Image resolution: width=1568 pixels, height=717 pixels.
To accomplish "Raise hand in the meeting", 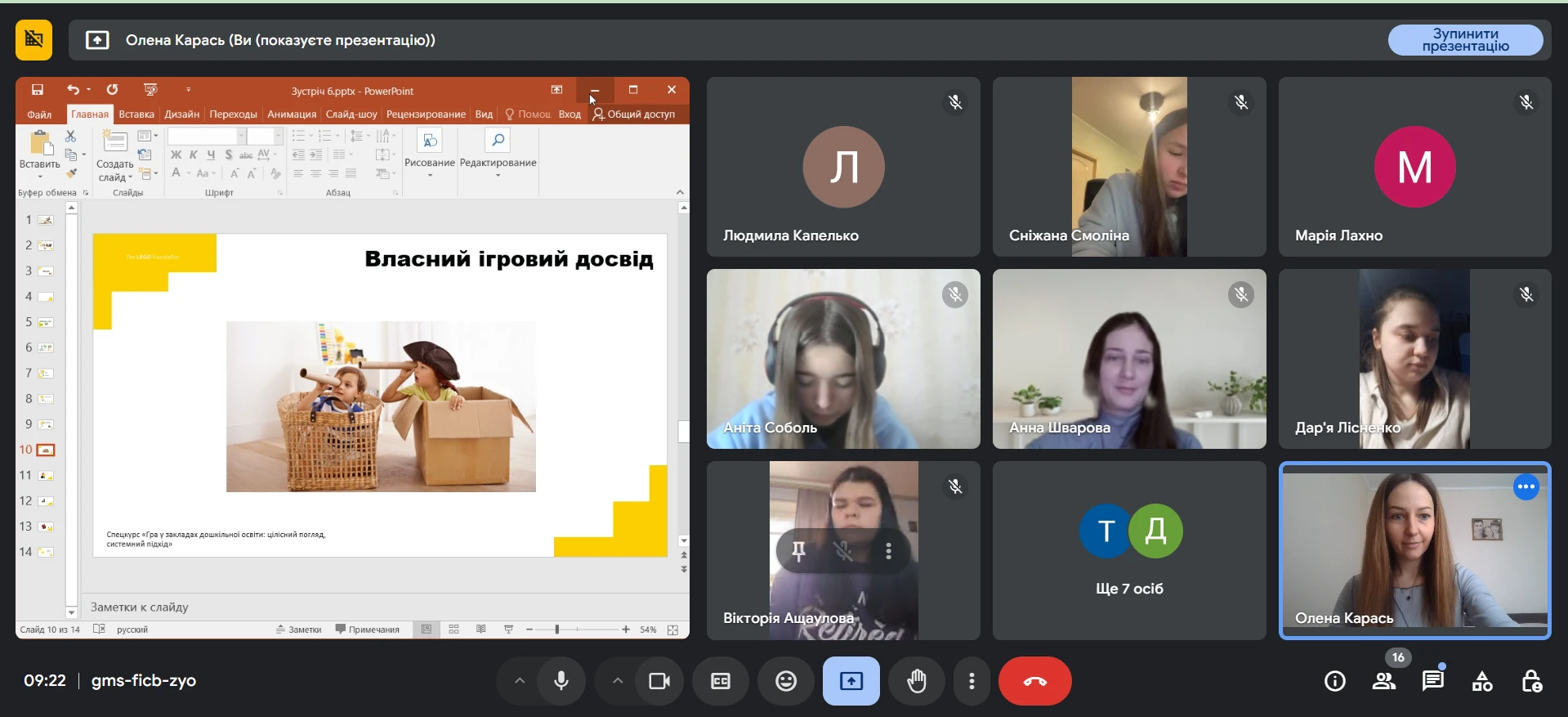I will pyautogui.click(x=916, y=681).
